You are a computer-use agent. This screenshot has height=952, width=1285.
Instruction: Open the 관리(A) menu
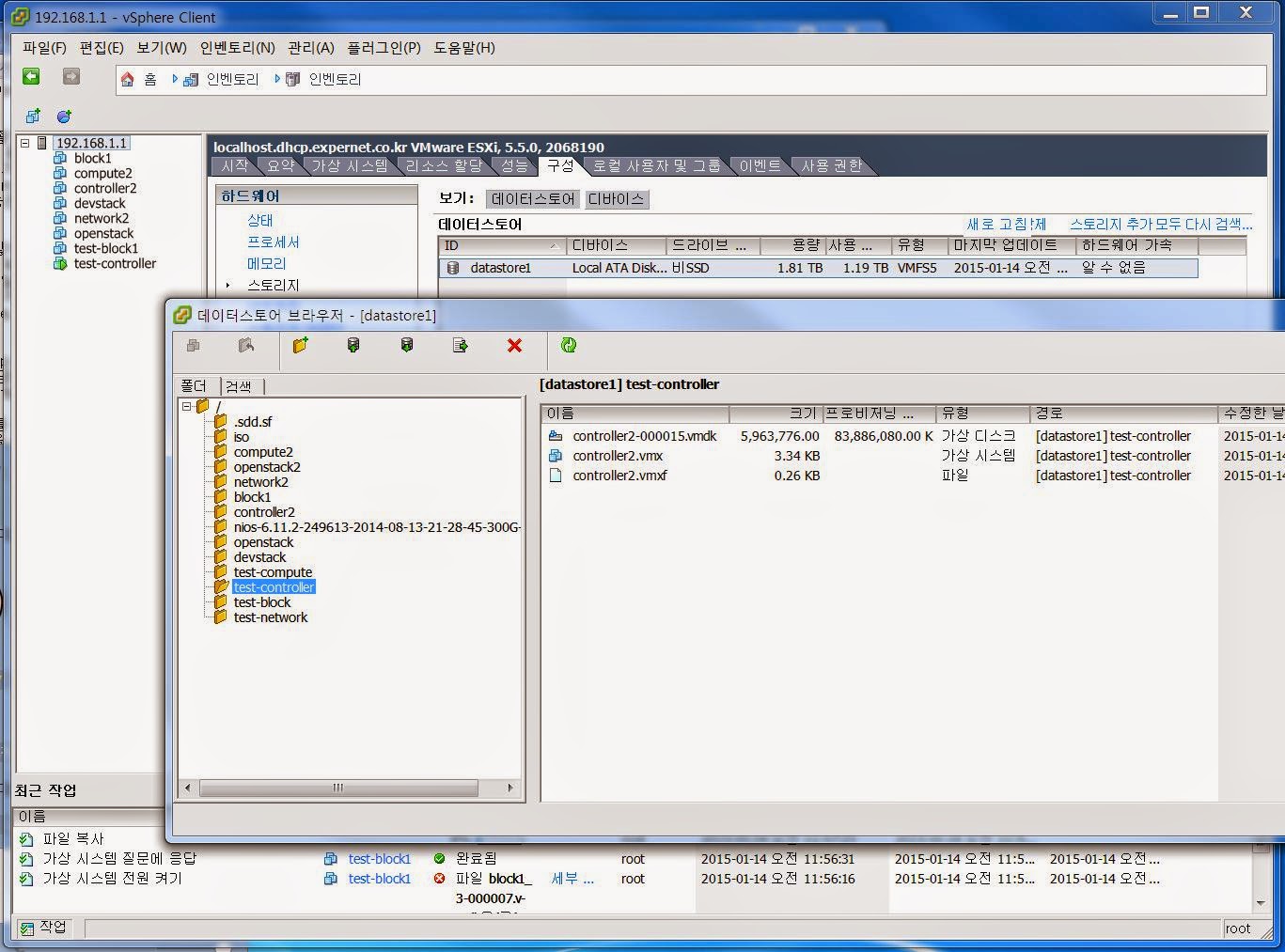tap(311, 48)
